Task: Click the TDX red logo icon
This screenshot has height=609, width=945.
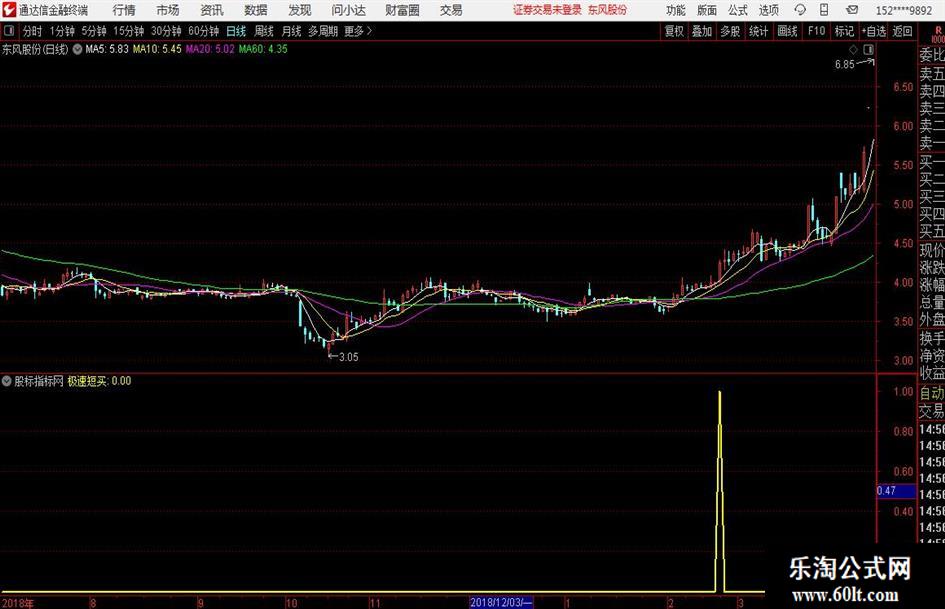Action: [x=9, y=10]
